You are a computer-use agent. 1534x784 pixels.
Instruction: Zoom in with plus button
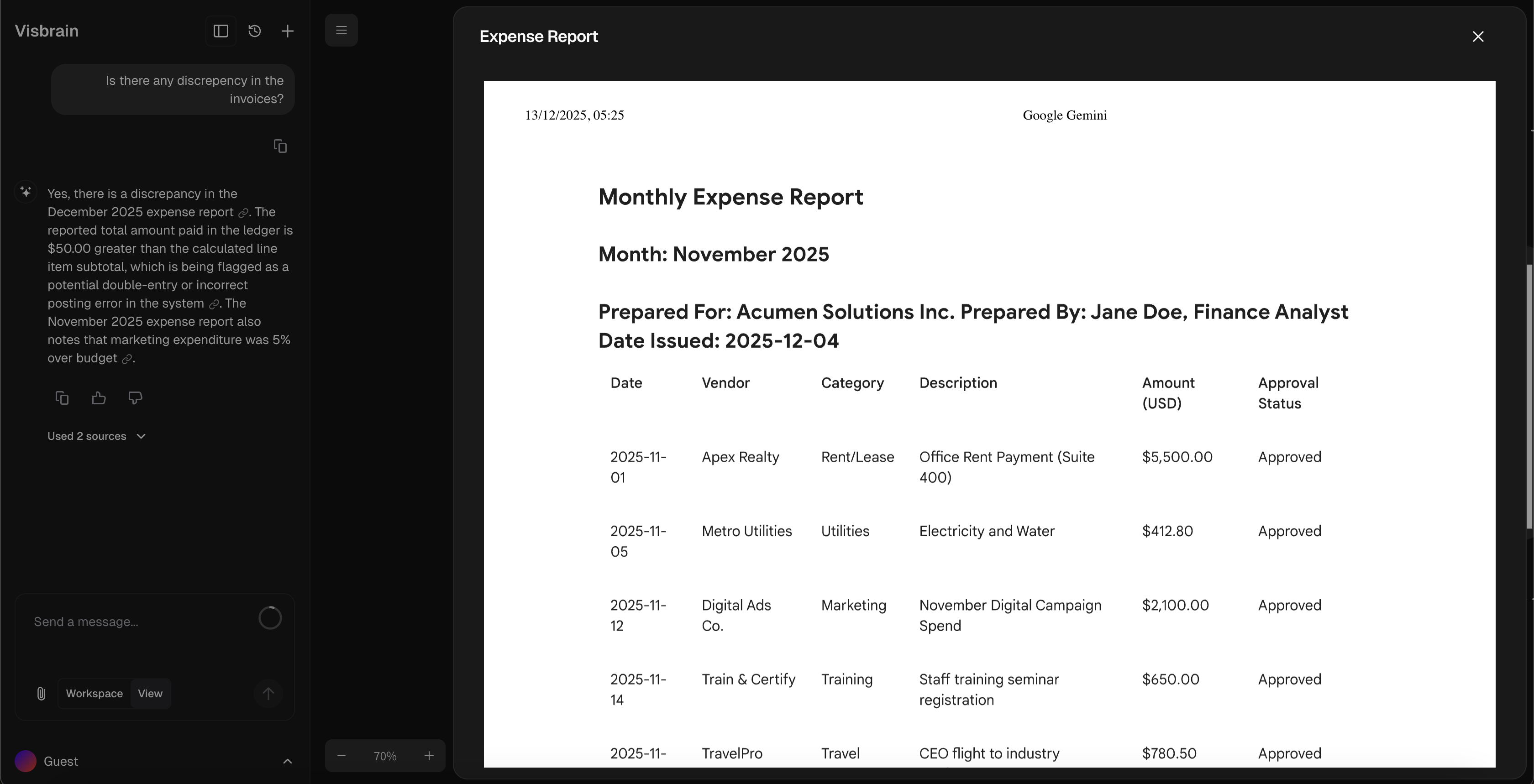coord(429,756)
